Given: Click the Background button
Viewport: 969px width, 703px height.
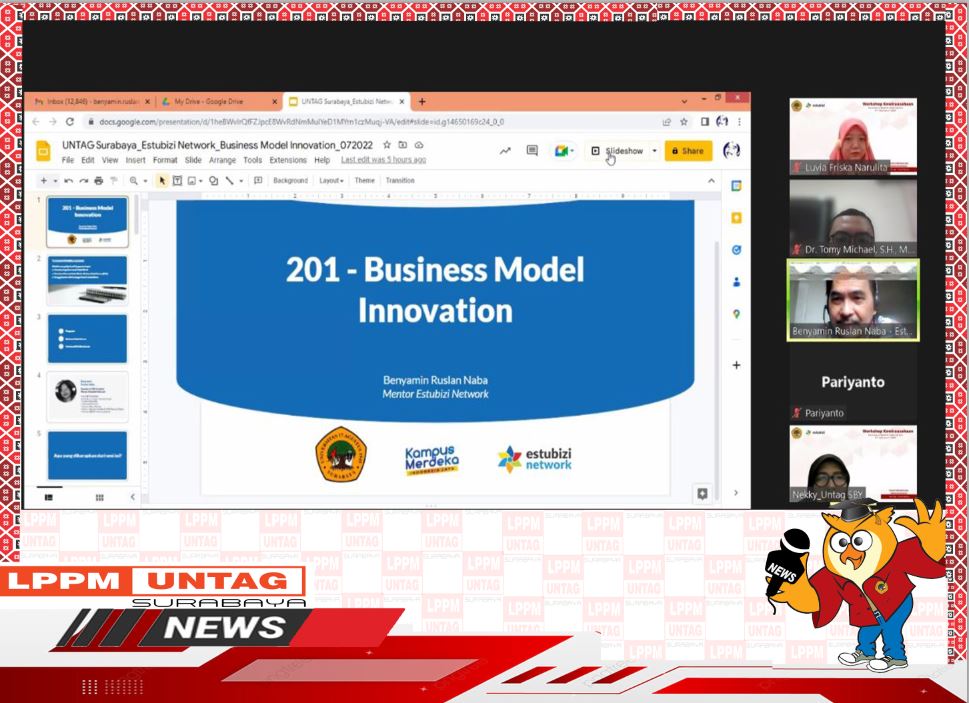Looking at the screenshot, I should point(290,180).
